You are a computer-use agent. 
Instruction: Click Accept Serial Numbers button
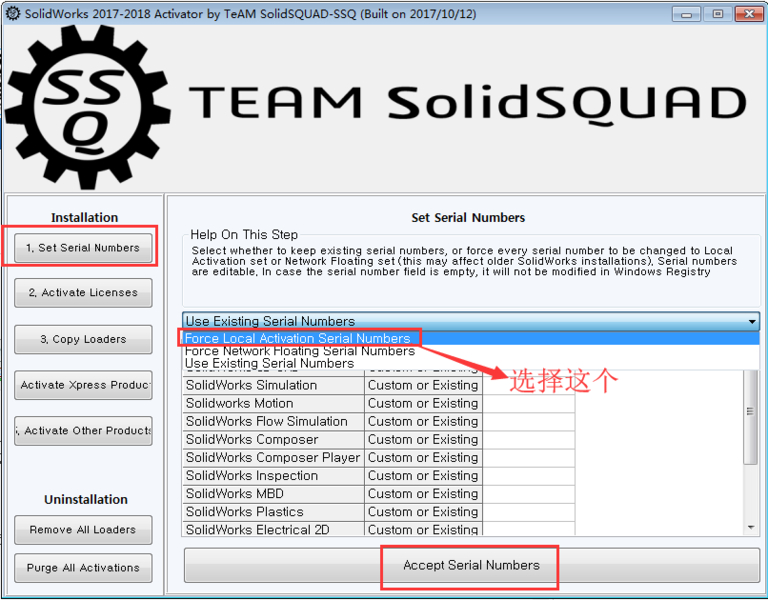tap(471, 565)
